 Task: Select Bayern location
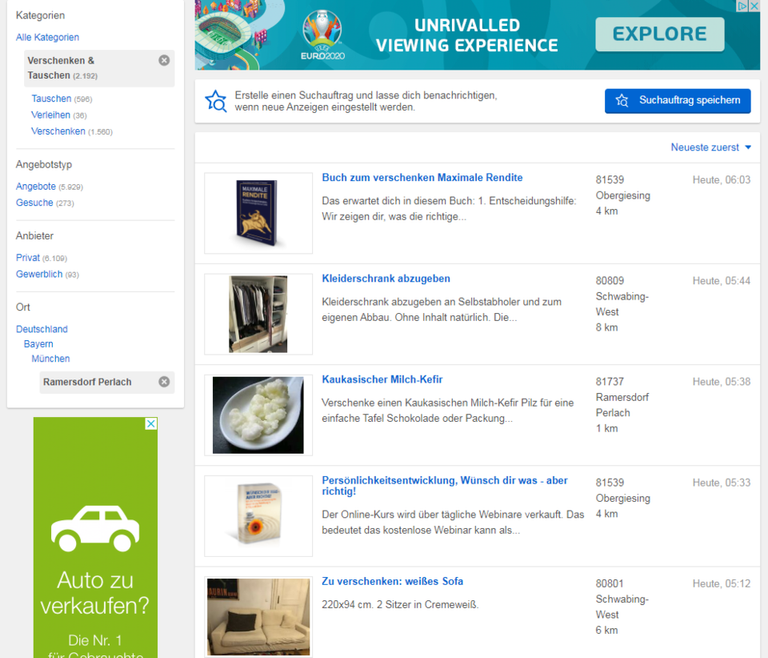[38, 344]
